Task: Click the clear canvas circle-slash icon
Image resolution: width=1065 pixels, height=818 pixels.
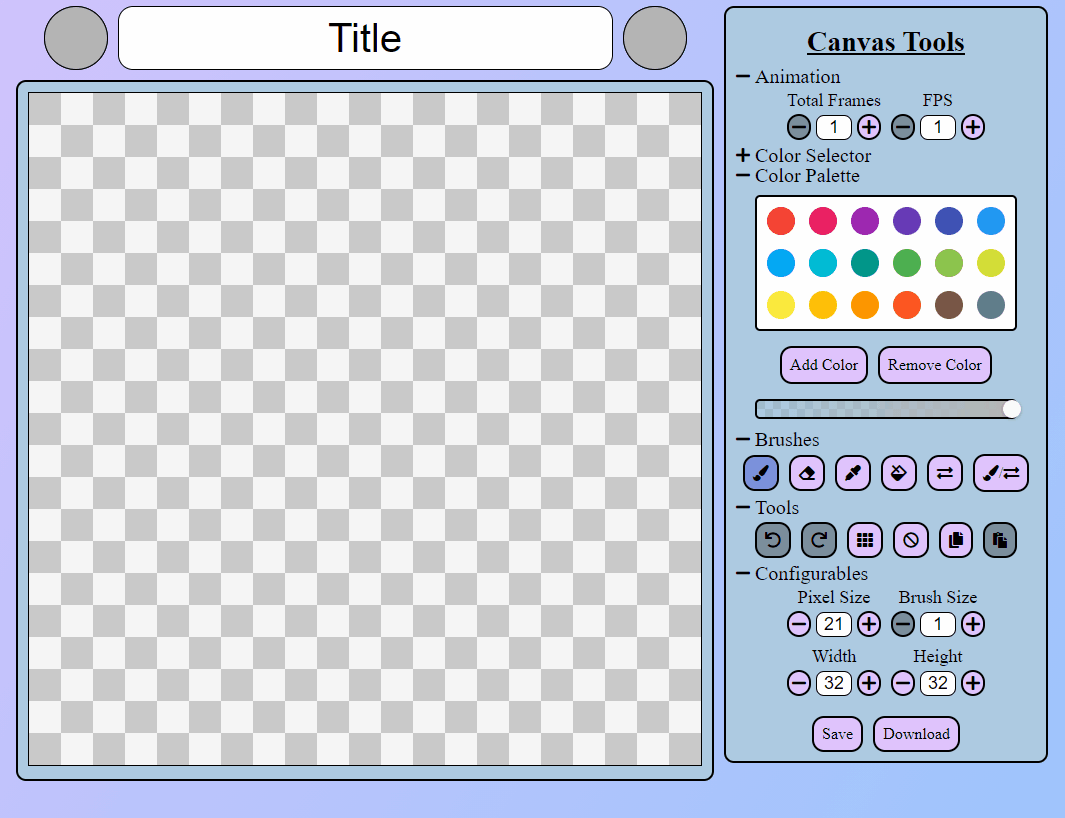Action: (x=911, y=540)
